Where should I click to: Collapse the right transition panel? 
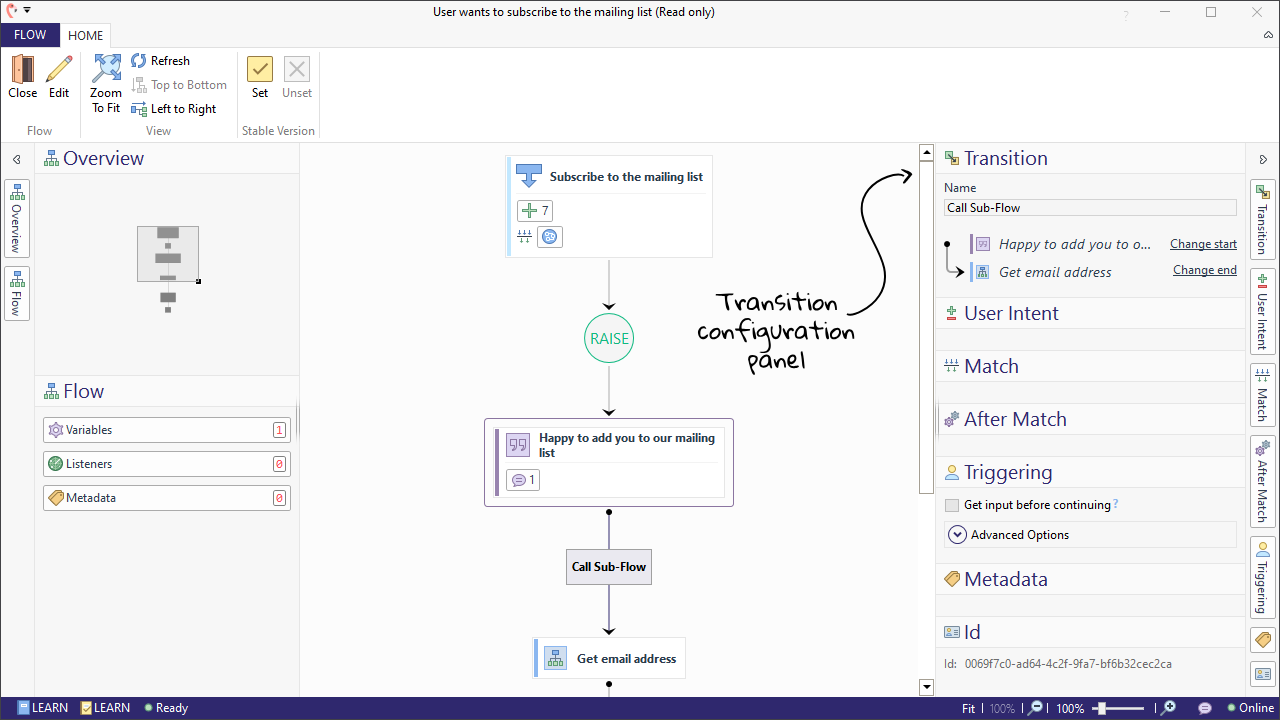point(1263,159)
